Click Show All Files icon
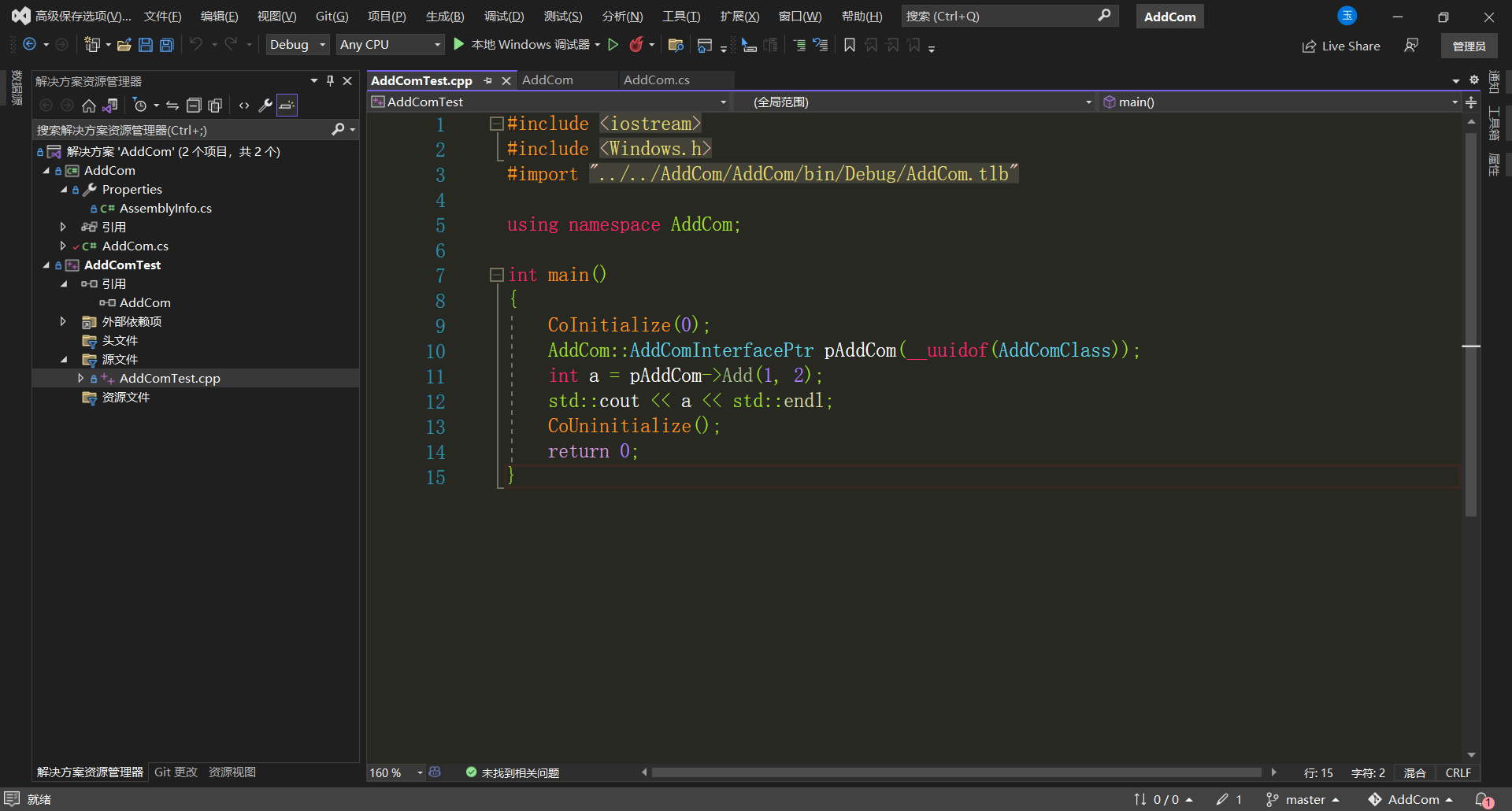1512x811 pixels. pyautogui.click(x=215, y=106)
